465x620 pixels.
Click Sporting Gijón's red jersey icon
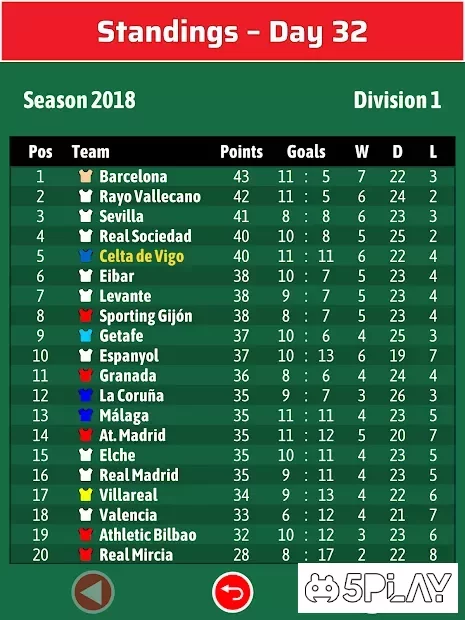tap(85, 316)
